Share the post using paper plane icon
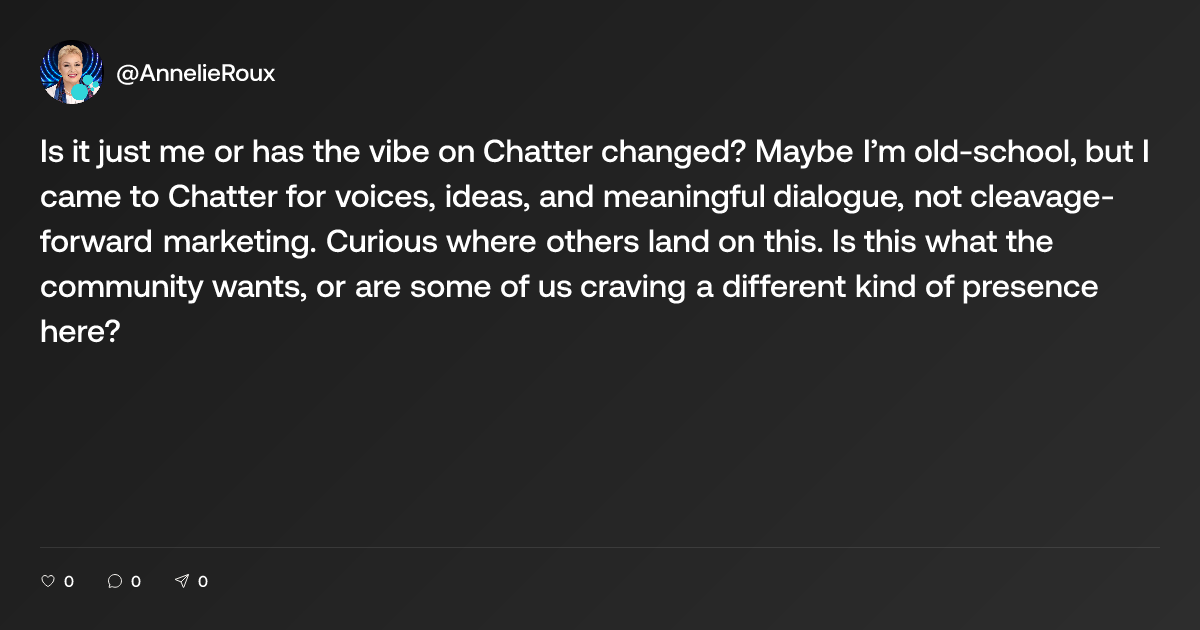The height and width of the screenshot is (630, 1200). tap(182, 581)
